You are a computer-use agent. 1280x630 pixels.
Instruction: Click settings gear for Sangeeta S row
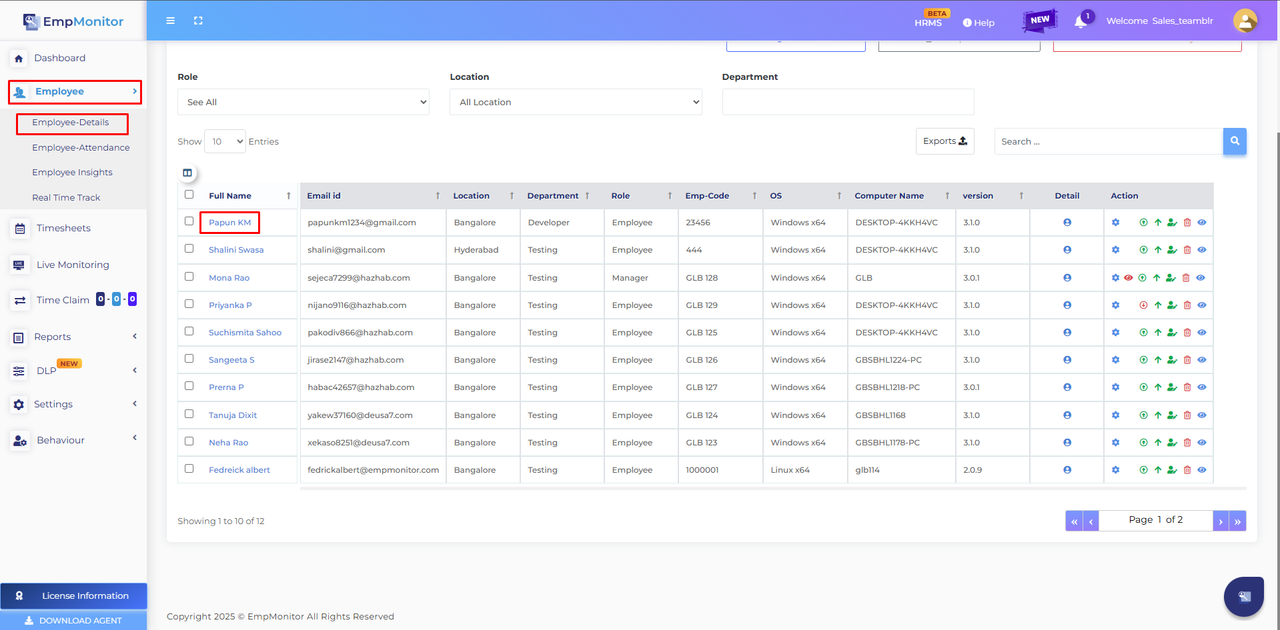[1116, 359]
